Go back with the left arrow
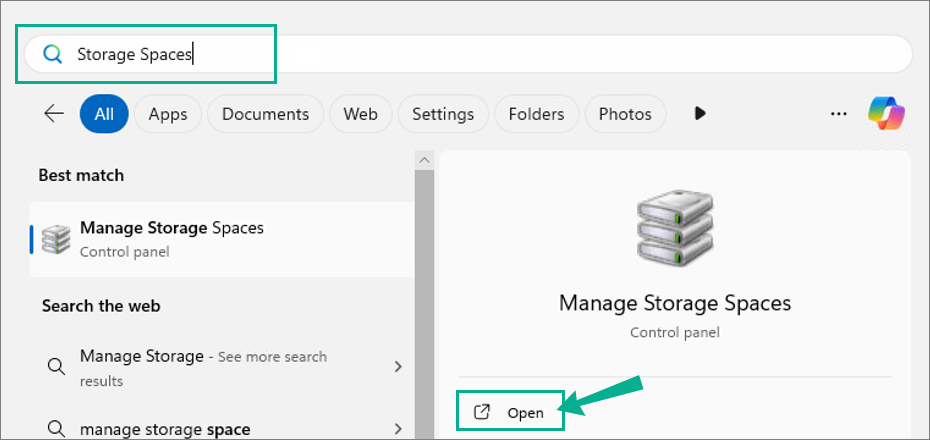930x440 pixels. 54,113
